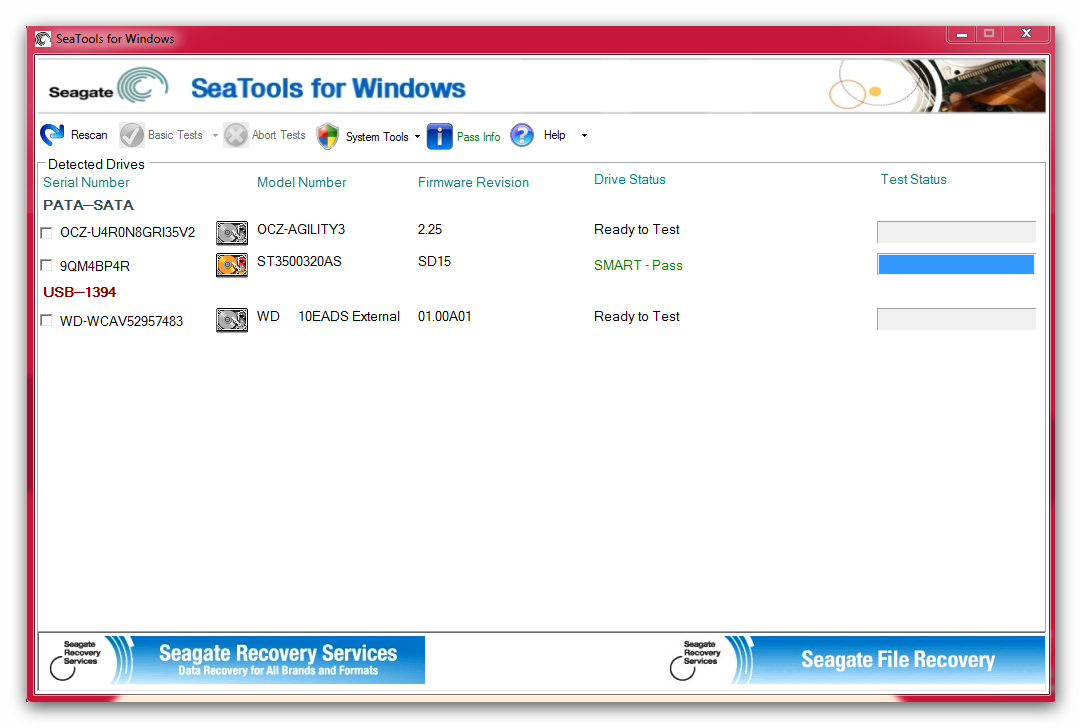The width and height of the screenshot is (1081, 728).
Task: Minimize the SeaTools window
Action: 962,34
